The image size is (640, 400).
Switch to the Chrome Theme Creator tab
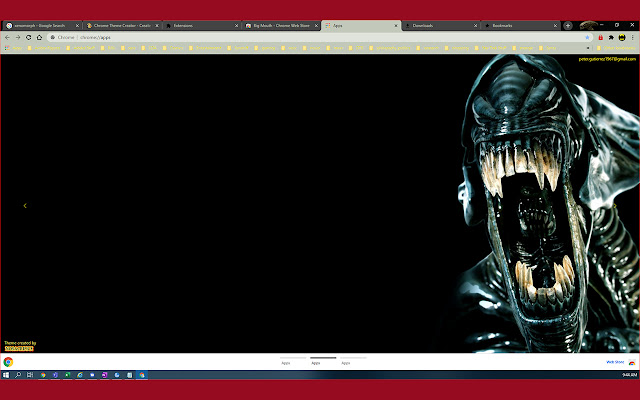[x=120, y=25]
